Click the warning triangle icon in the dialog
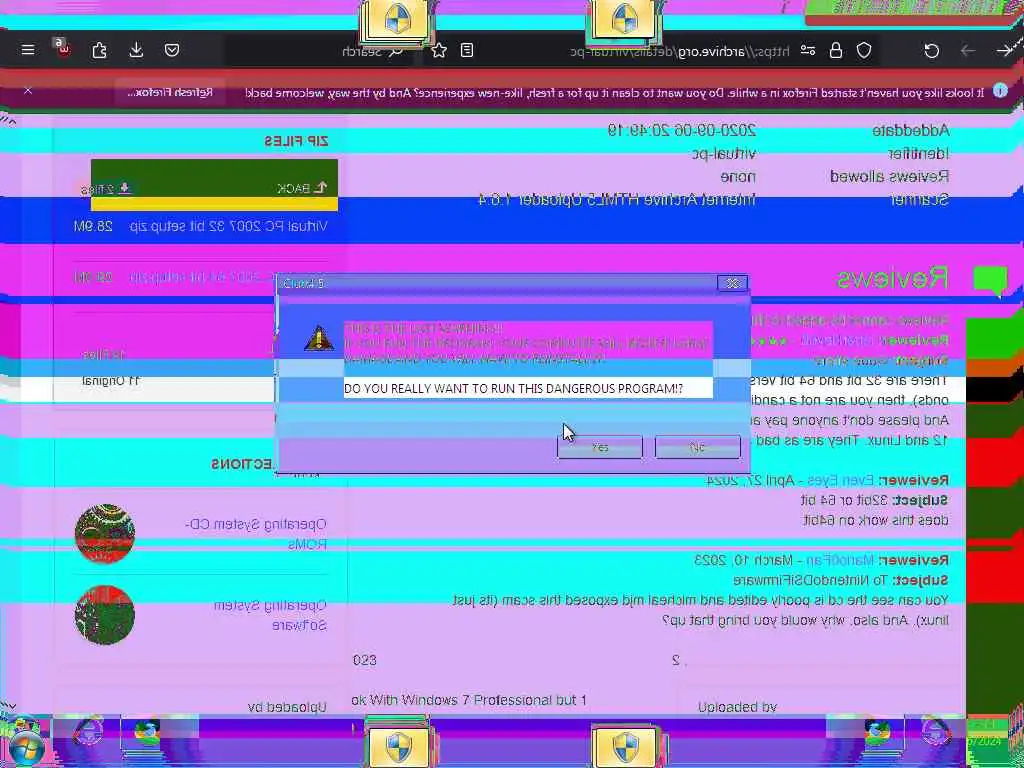Viewport: 1024px width, 768px height. click(319, 338)
